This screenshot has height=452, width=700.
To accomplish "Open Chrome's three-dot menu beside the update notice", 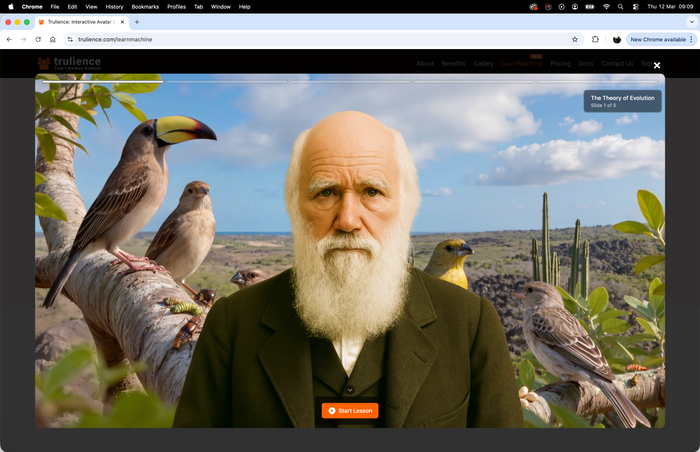I will (x=691, y=39).
